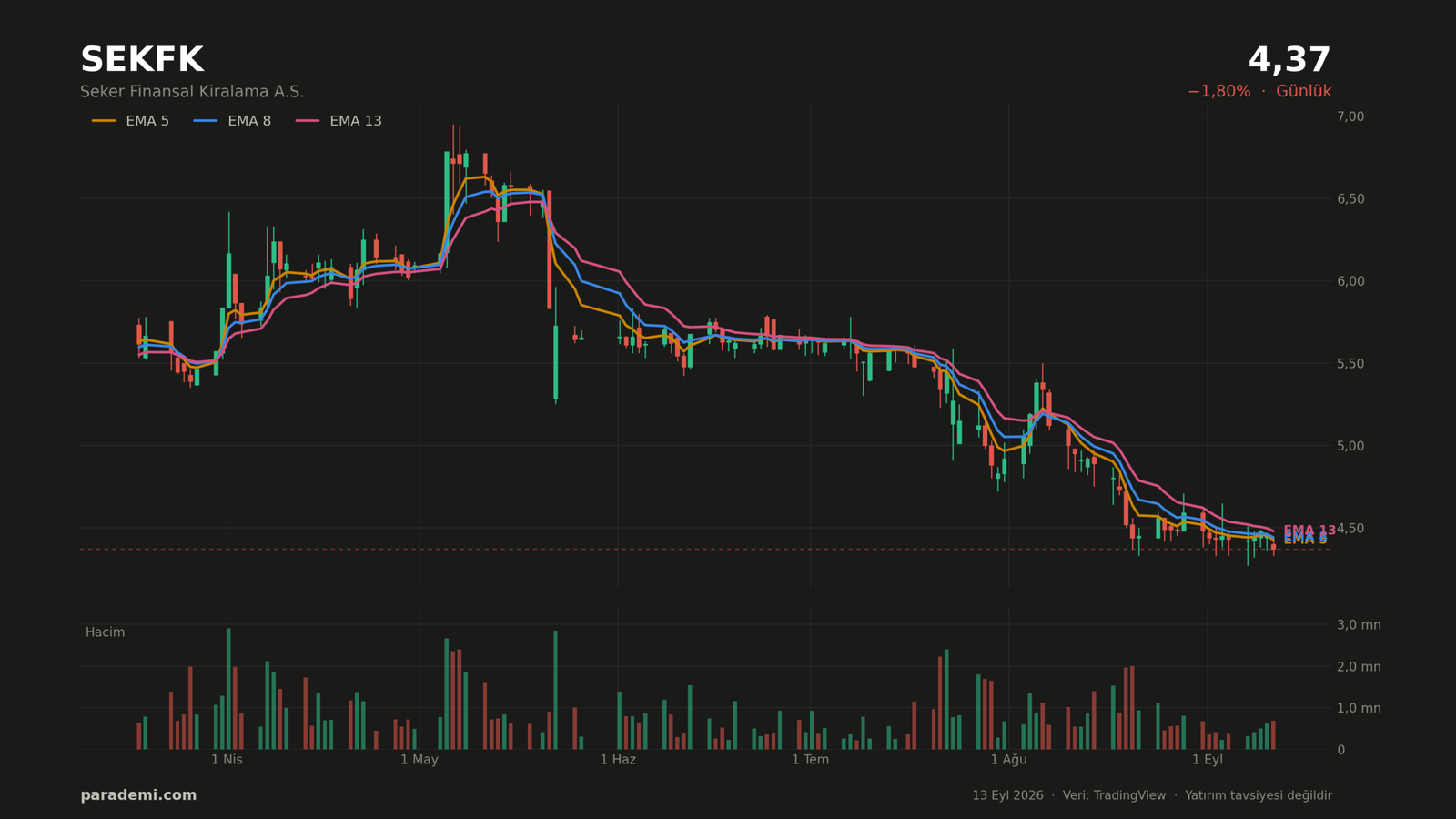
Task: Click the 5,00 price axis label
Action: (1350, 446)
